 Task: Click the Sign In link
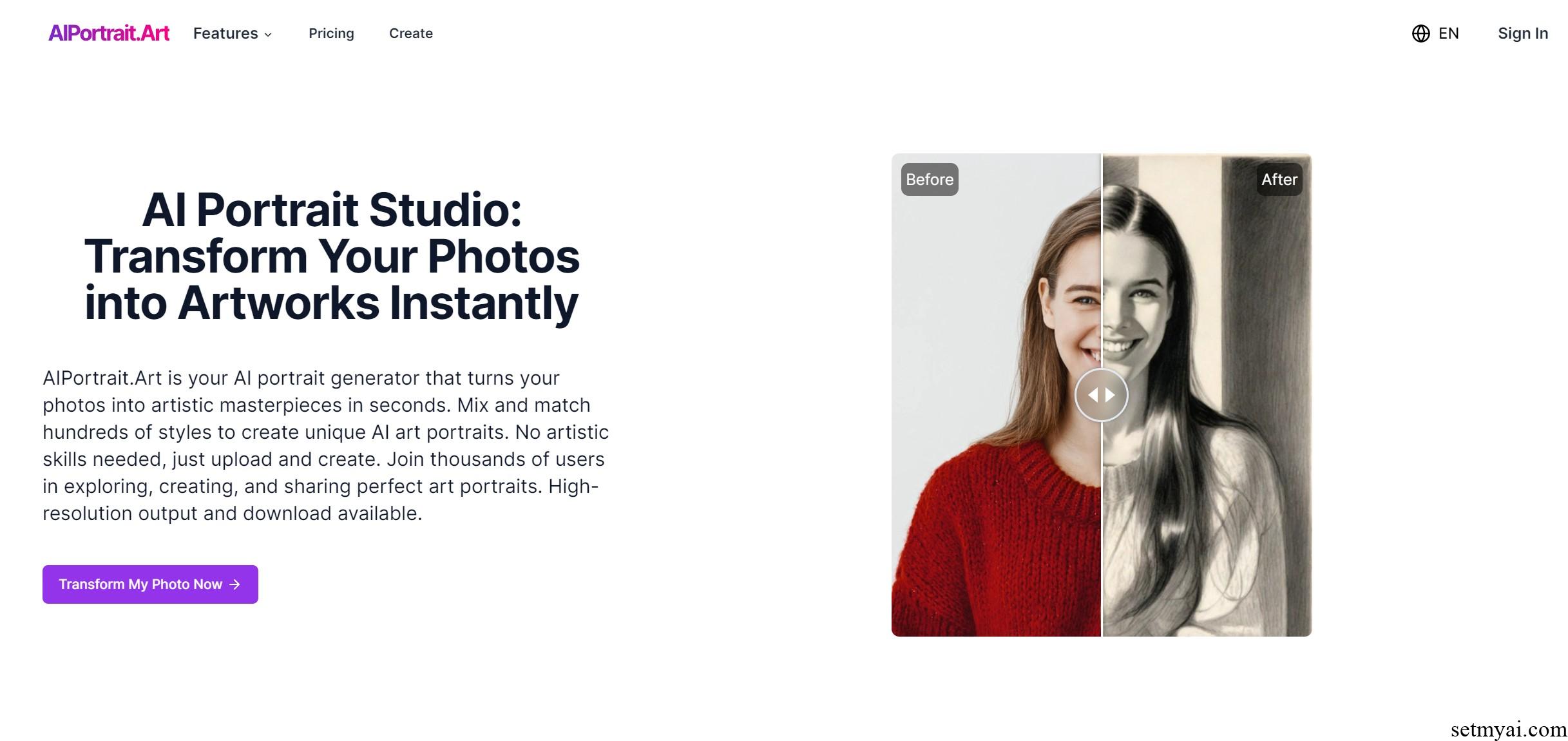1523,34
